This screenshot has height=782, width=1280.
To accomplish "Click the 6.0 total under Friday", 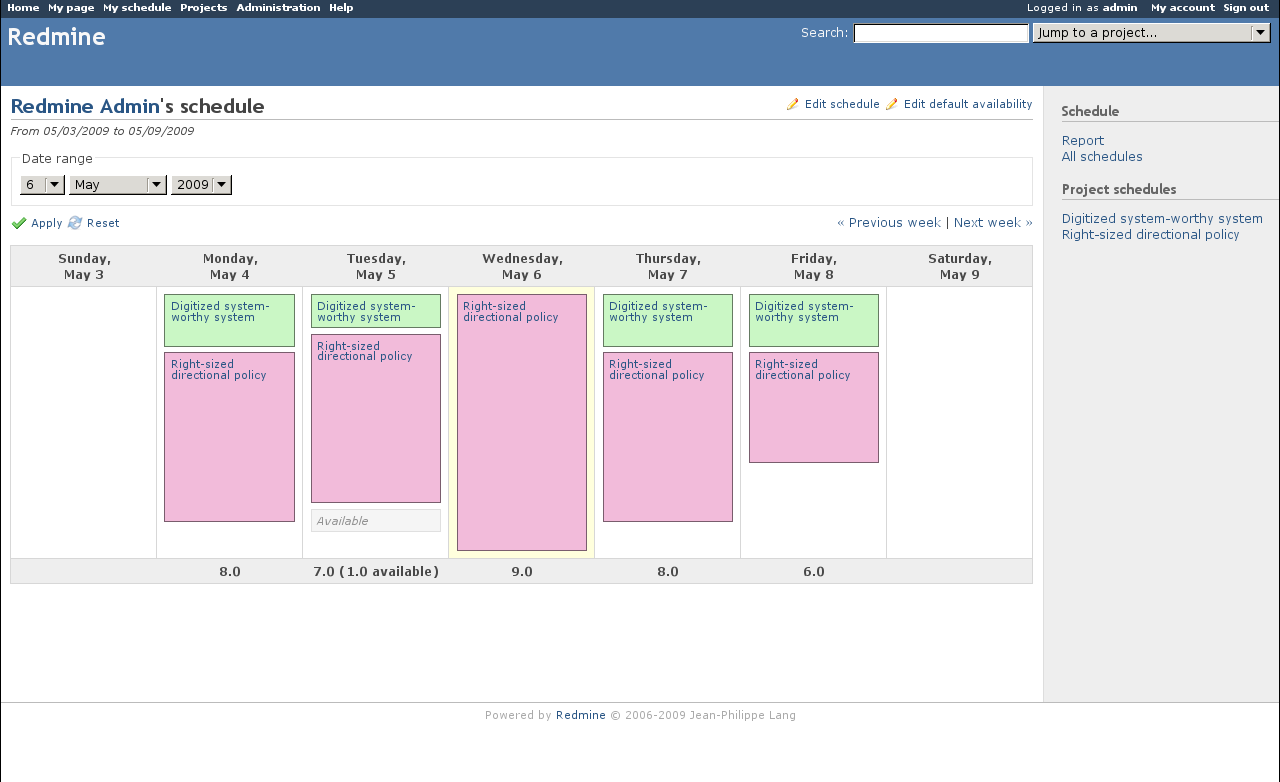I will (814, 572).
